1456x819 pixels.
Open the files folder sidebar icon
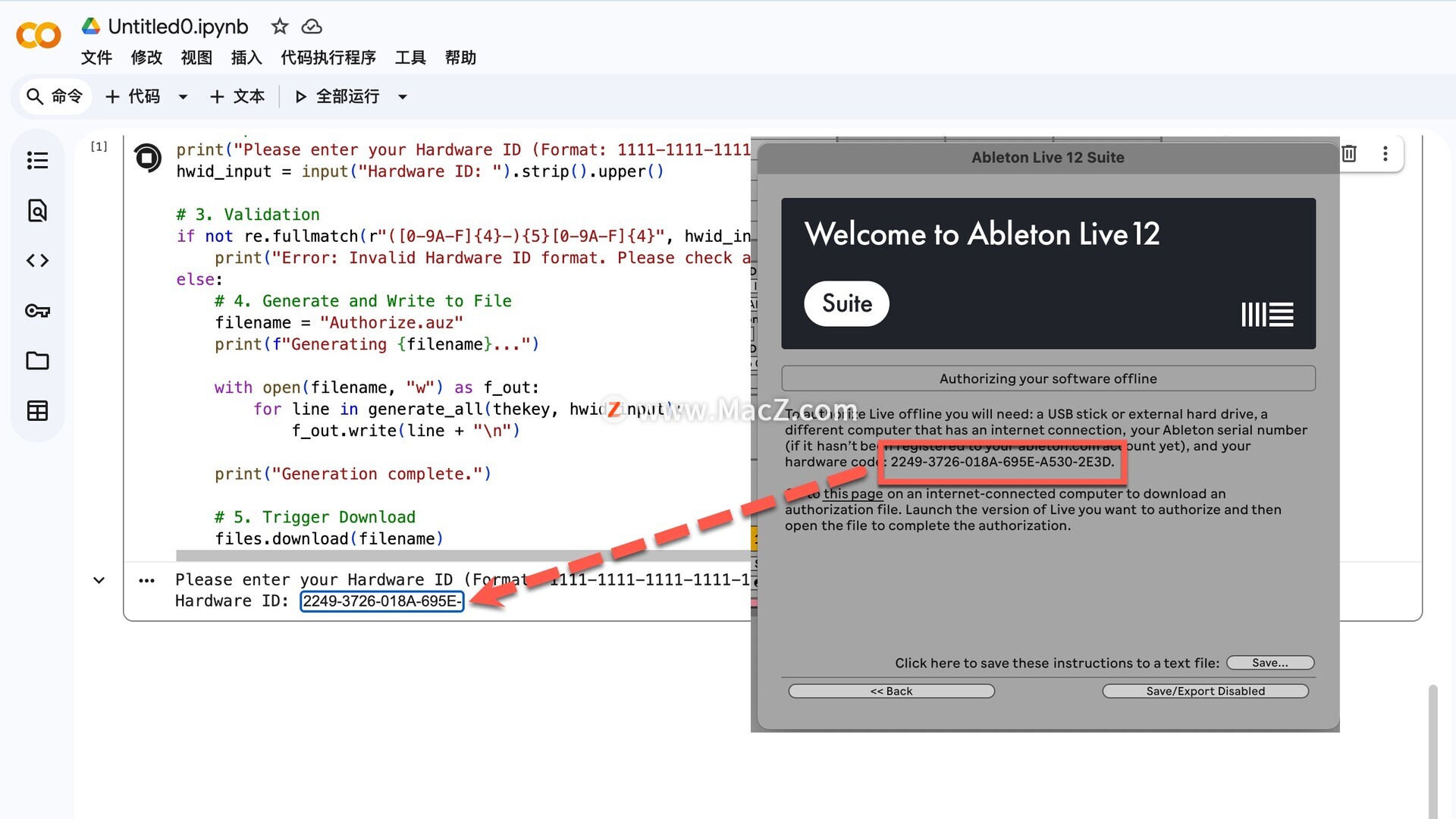point(37,361)
